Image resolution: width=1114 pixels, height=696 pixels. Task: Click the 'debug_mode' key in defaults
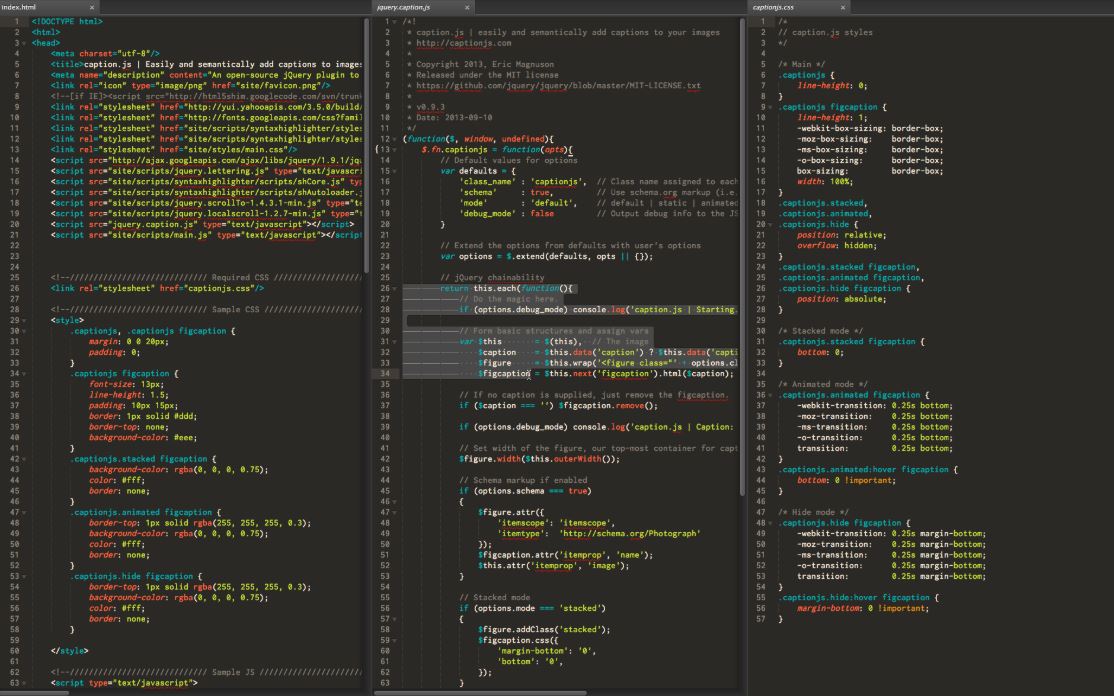(487, 214)
